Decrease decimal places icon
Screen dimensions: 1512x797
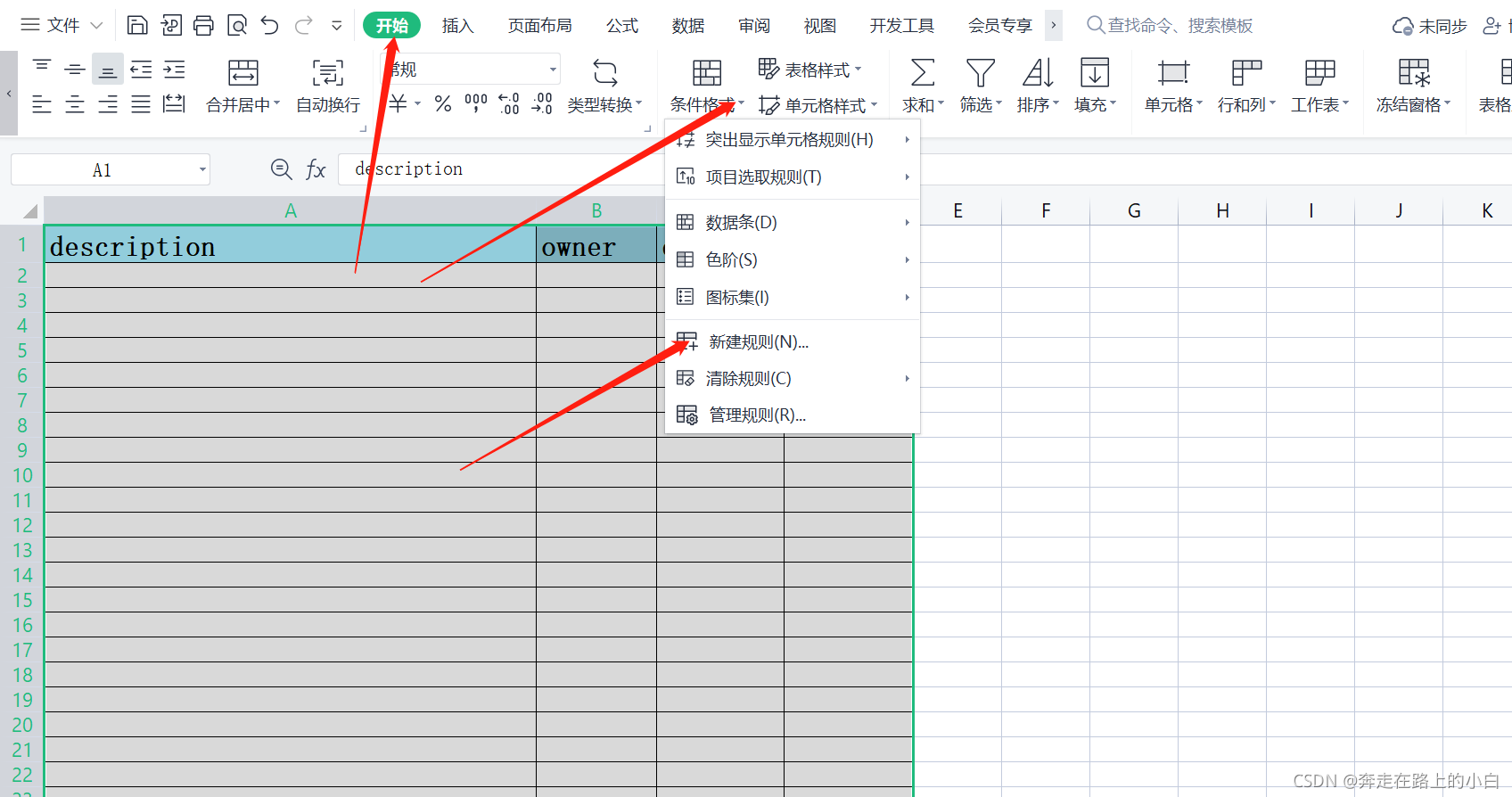click(542, 103)
